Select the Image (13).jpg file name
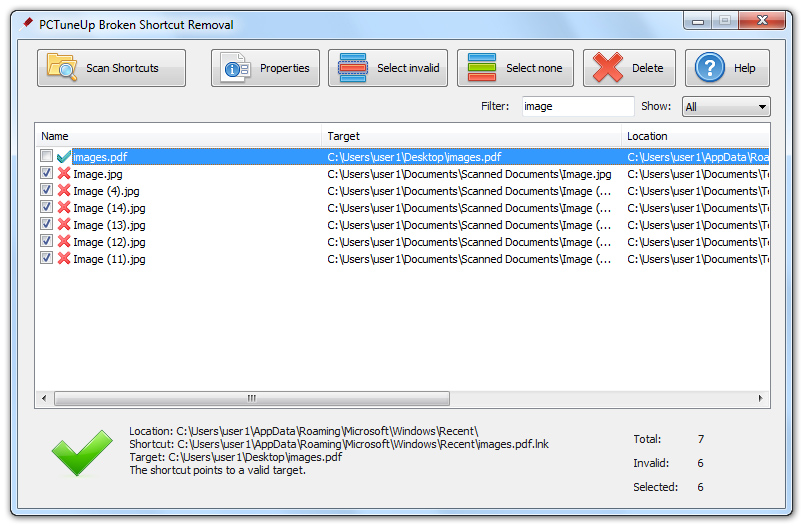The image size is (803, 526). 109,225
